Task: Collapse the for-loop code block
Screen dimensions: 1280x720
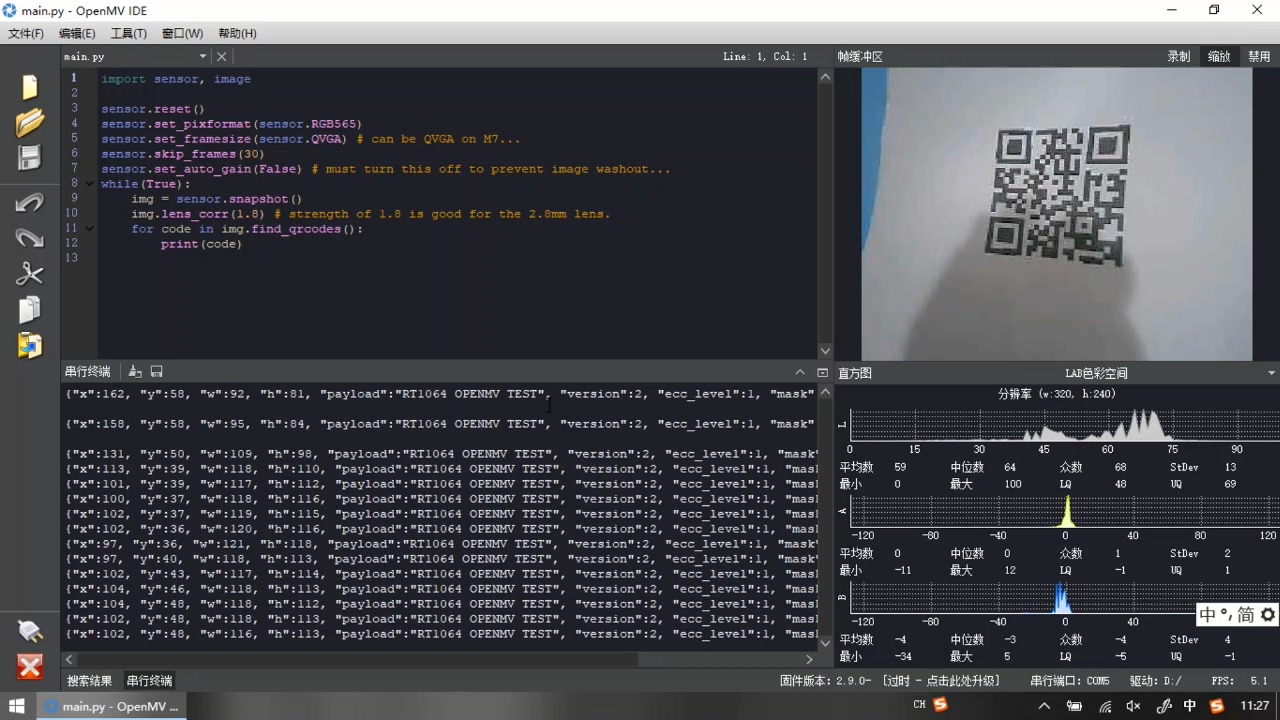Action: [90, 229]
